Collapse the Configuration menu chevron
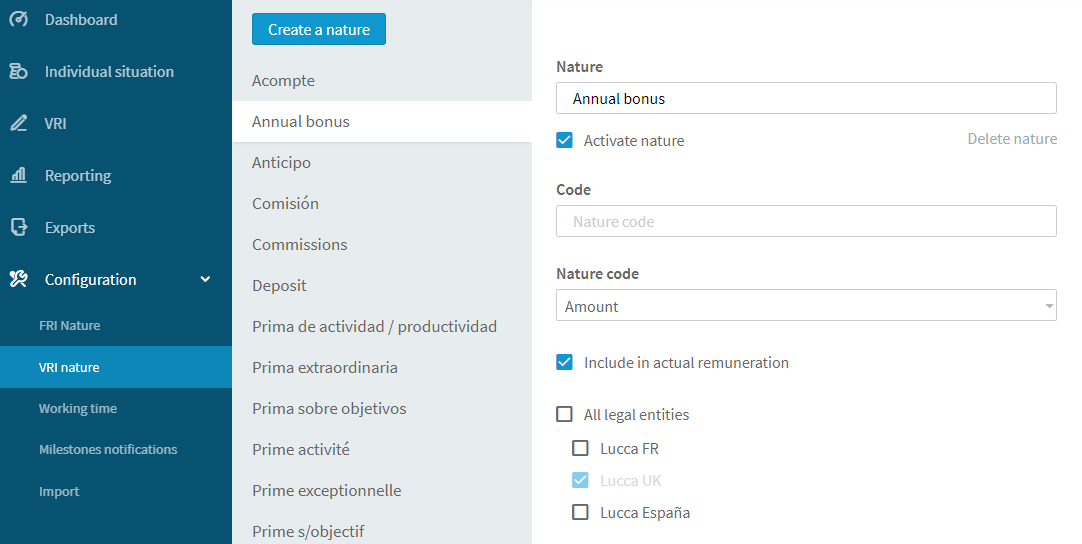Screen dimensions: 1082x544 pyautogui.click(x=205, y=279)
